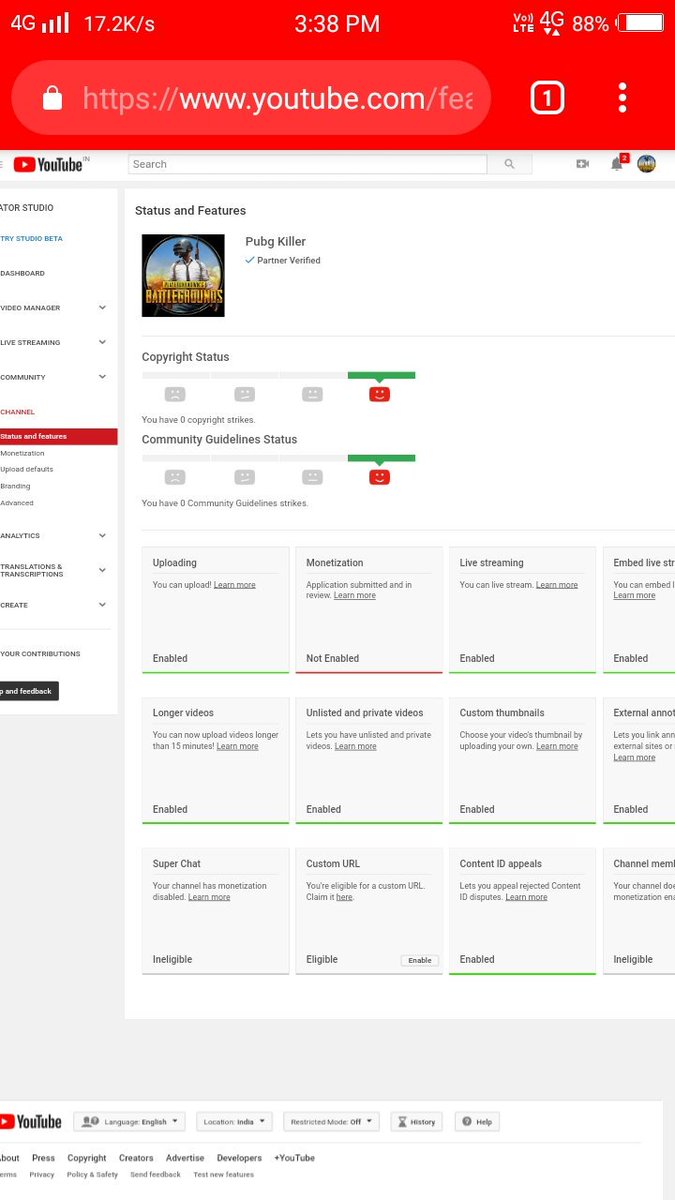Tap the padlock icon in the address bar
This screenshot has width=675, height=1200.
(x=53, y=97)
